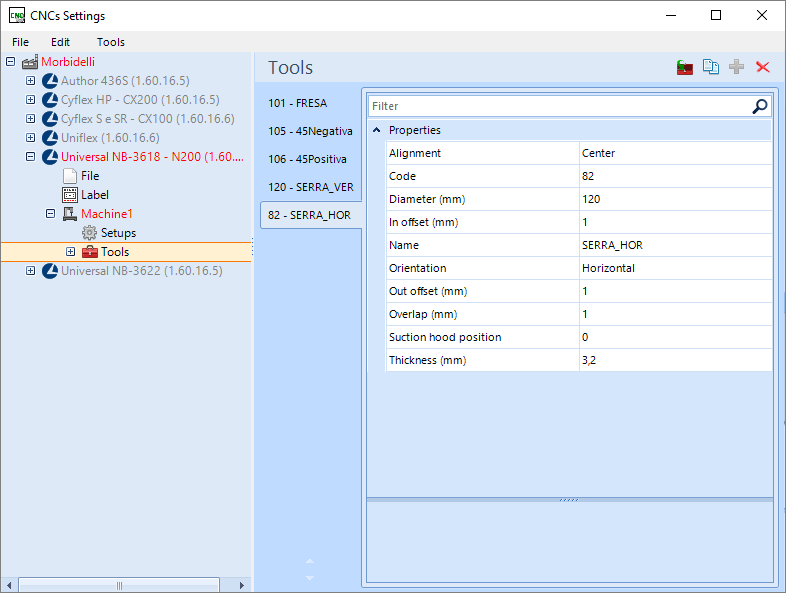
Task: Click the tool list scroll up arrow
Action: pos(310,561)
